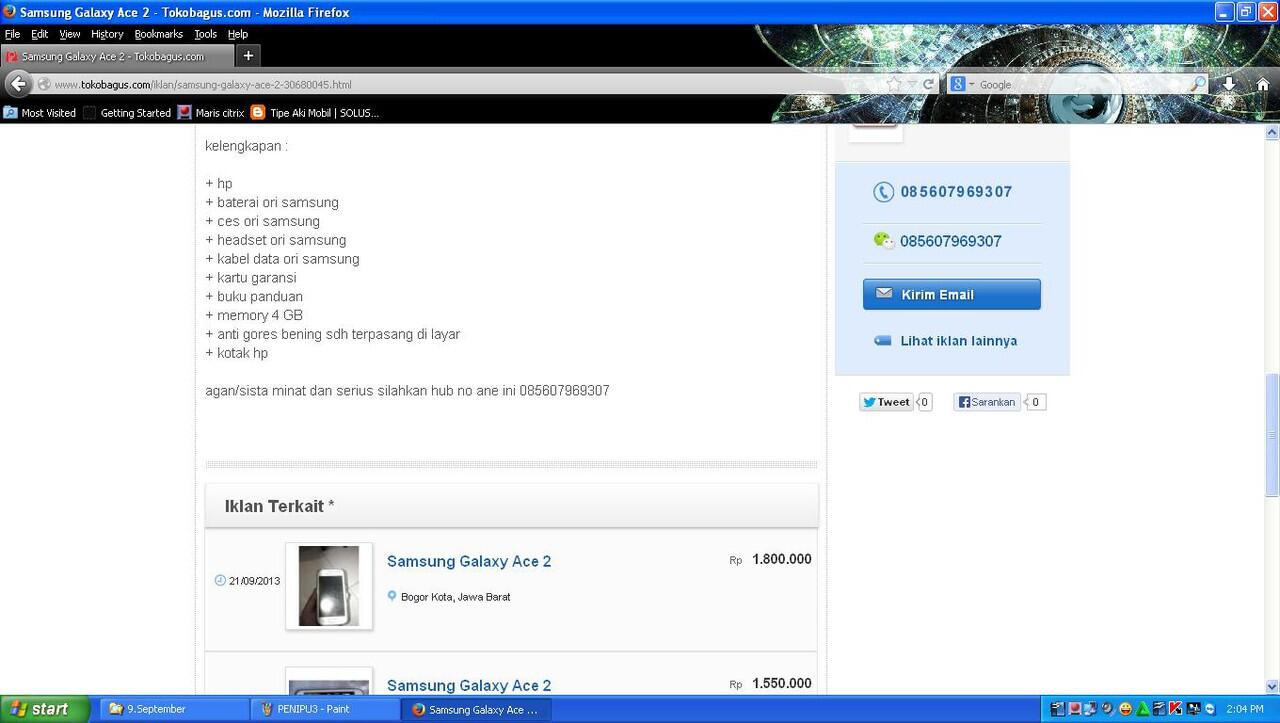This screenshot has width=1280, height=723.
Task: Switch to the PENIPU3 - Paint taskbar item
Action: point(324,709)
